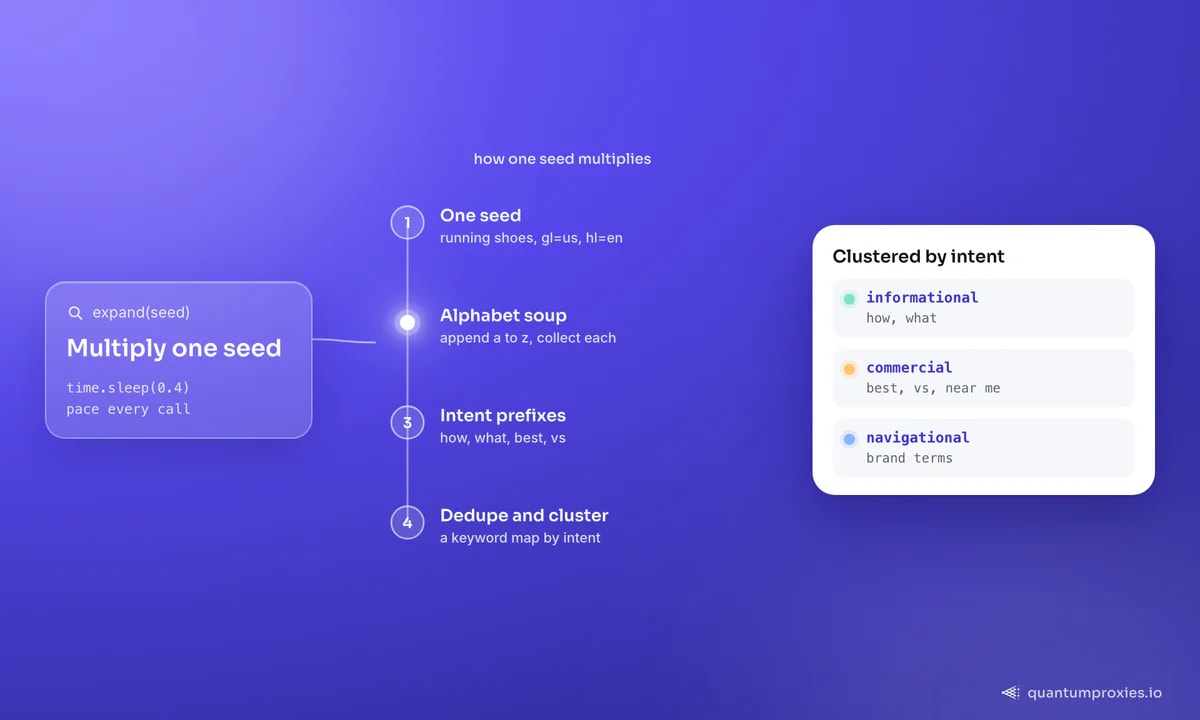The width and height of the screenshot is (1200, 720).
Task: Click the orange dot beside commercial
Action: 849,369
